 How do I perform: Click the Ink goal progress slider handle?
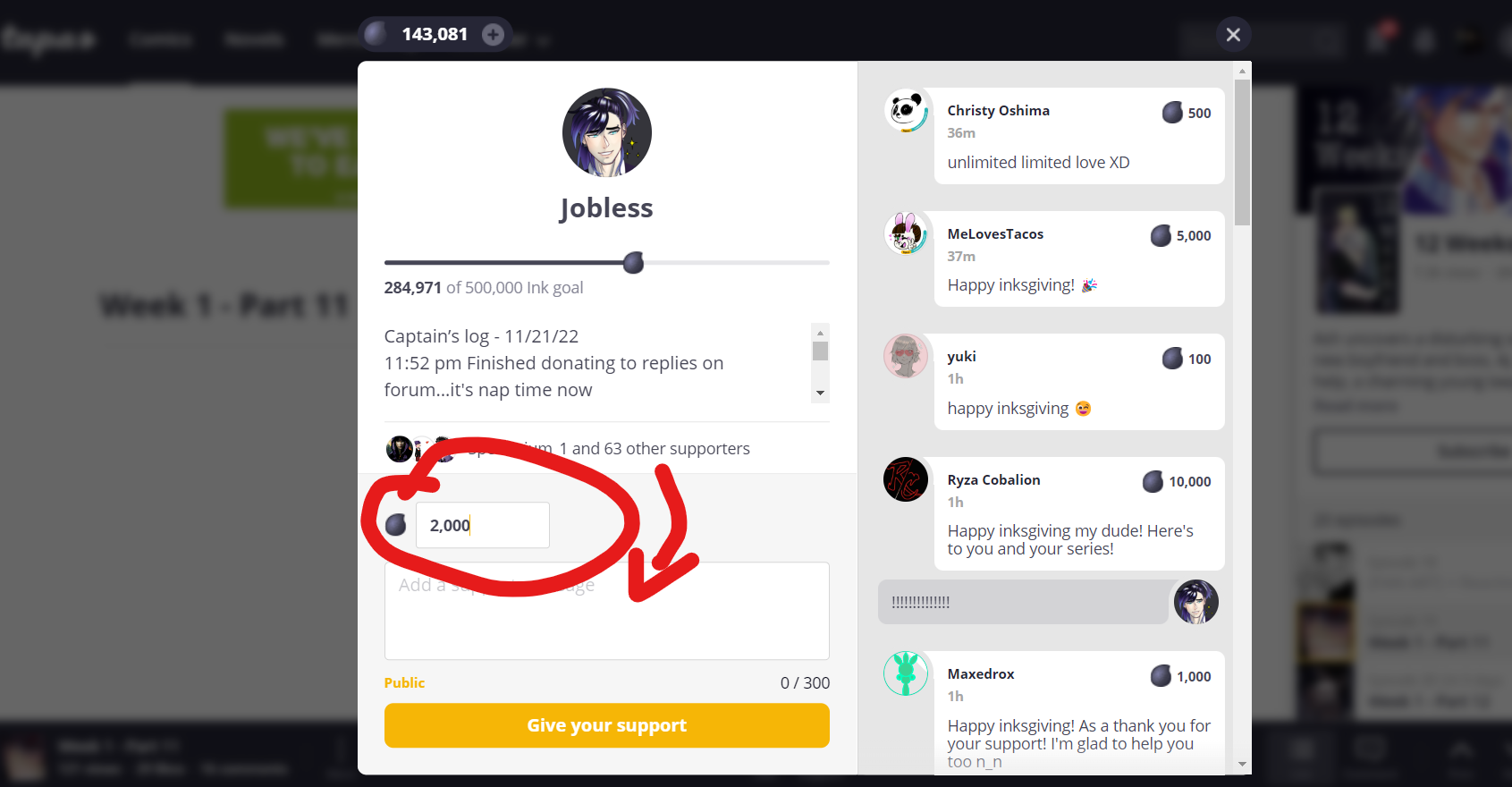(x=633, y=263)
